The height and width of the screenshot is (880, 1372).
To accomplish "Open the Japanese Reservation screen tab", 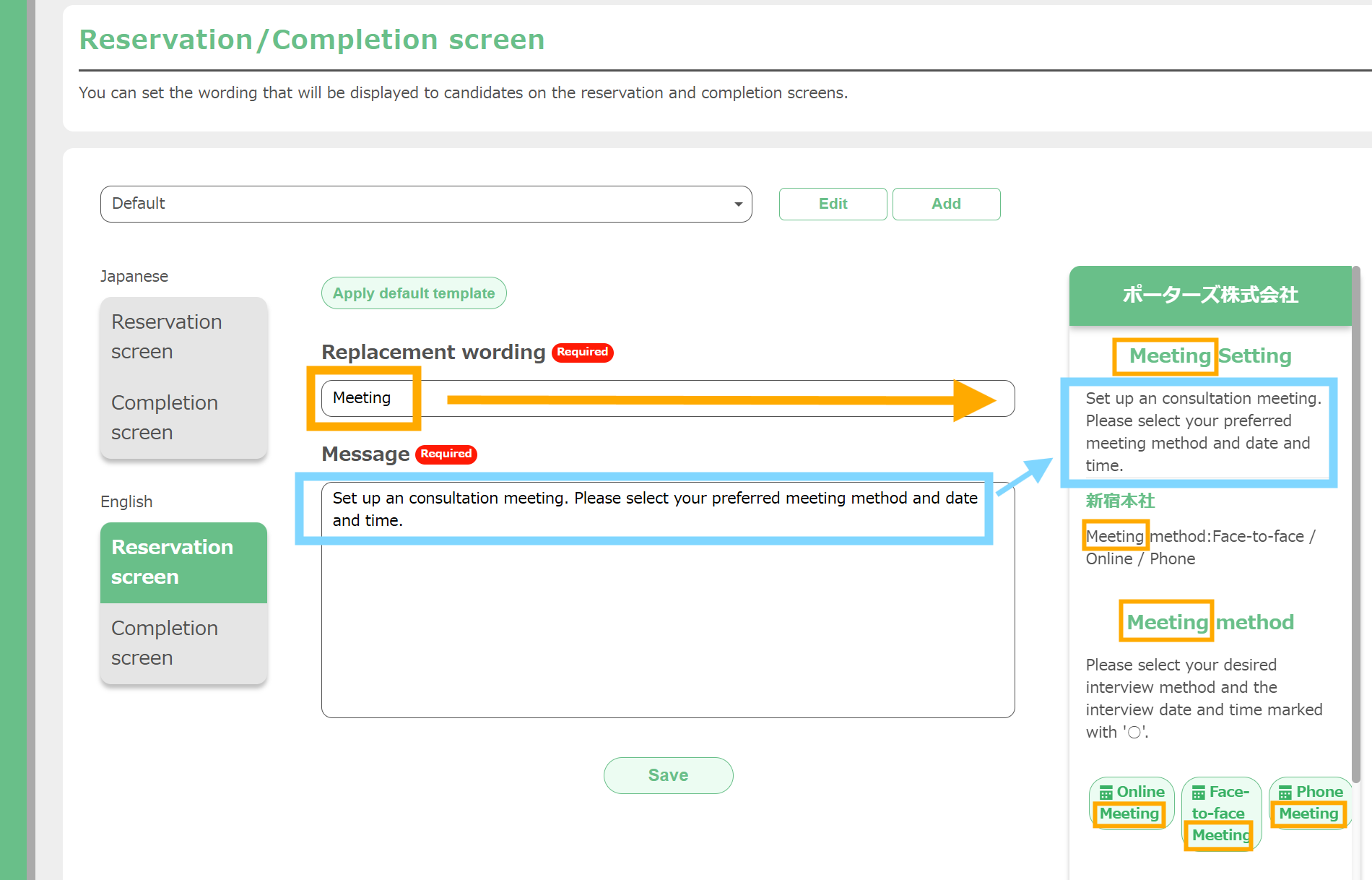I will [183, 337].
